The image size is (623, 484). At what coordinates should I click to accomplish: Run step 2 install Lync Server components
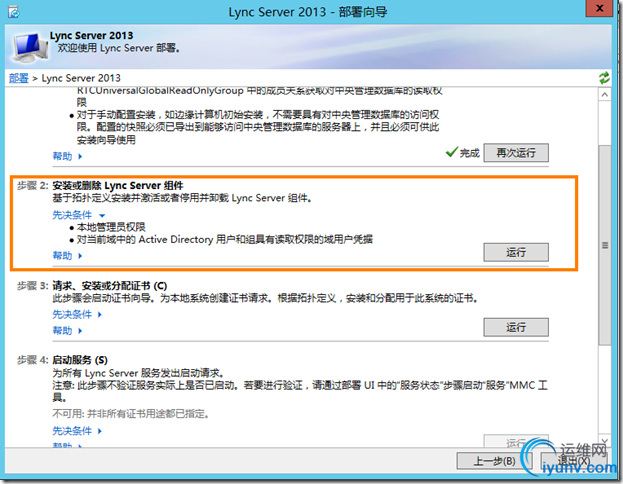point(516,252)
